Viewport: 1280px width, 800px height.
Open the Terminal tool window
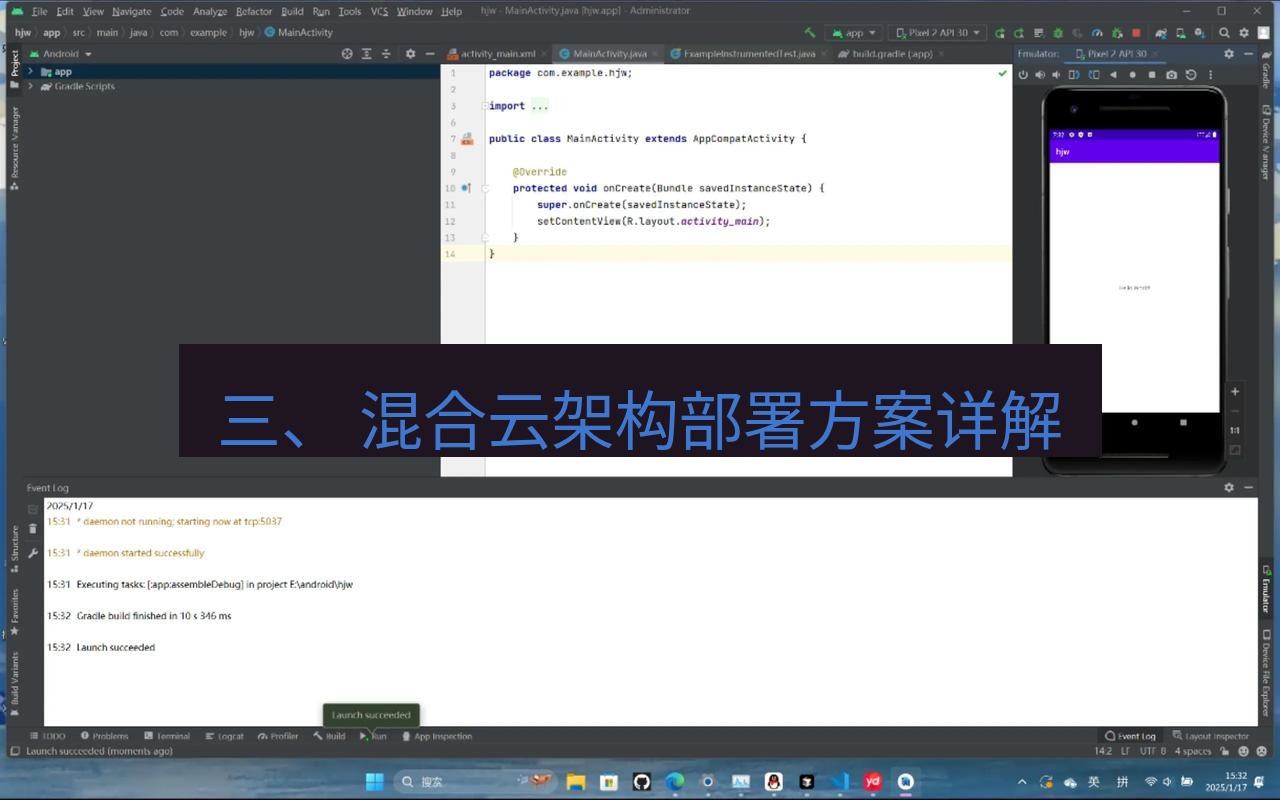(167, 736)
